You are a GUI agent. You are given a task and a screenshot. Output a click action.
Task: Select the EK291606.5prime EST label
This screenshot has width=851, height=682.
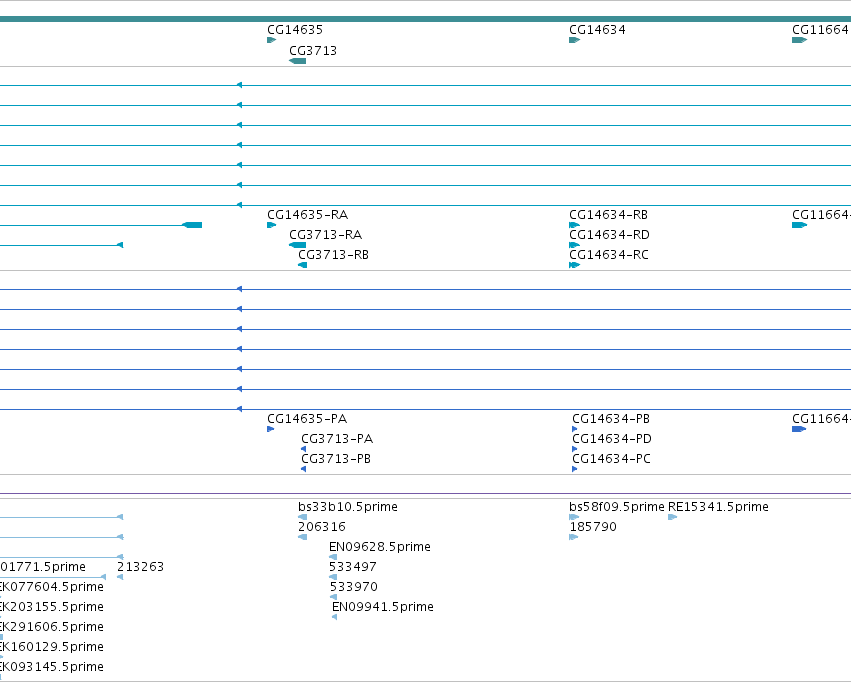click(51, 627)
